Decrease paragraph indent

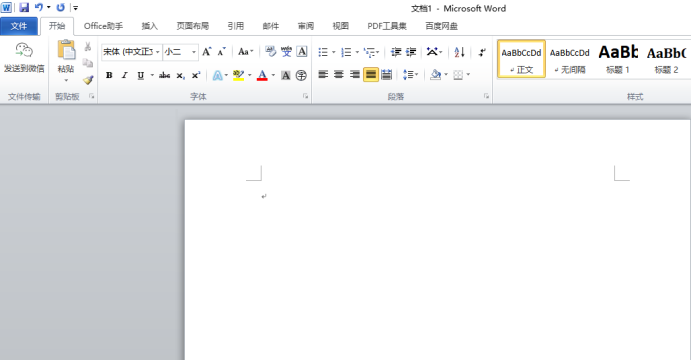396,52
